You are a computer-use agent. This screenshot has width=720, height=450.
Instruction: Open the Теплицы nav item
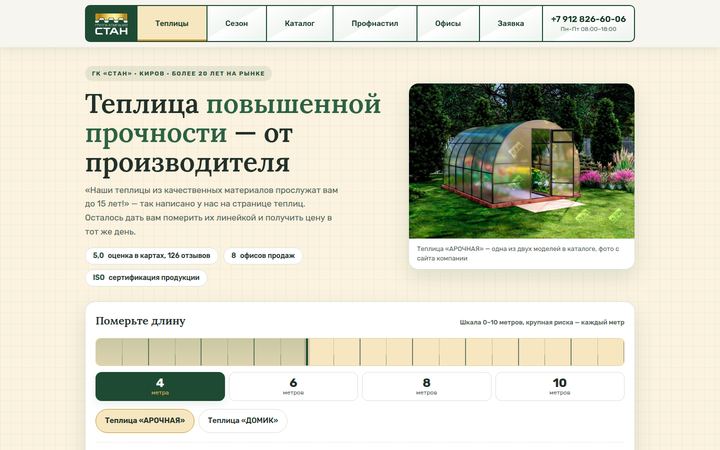[172, 23]
